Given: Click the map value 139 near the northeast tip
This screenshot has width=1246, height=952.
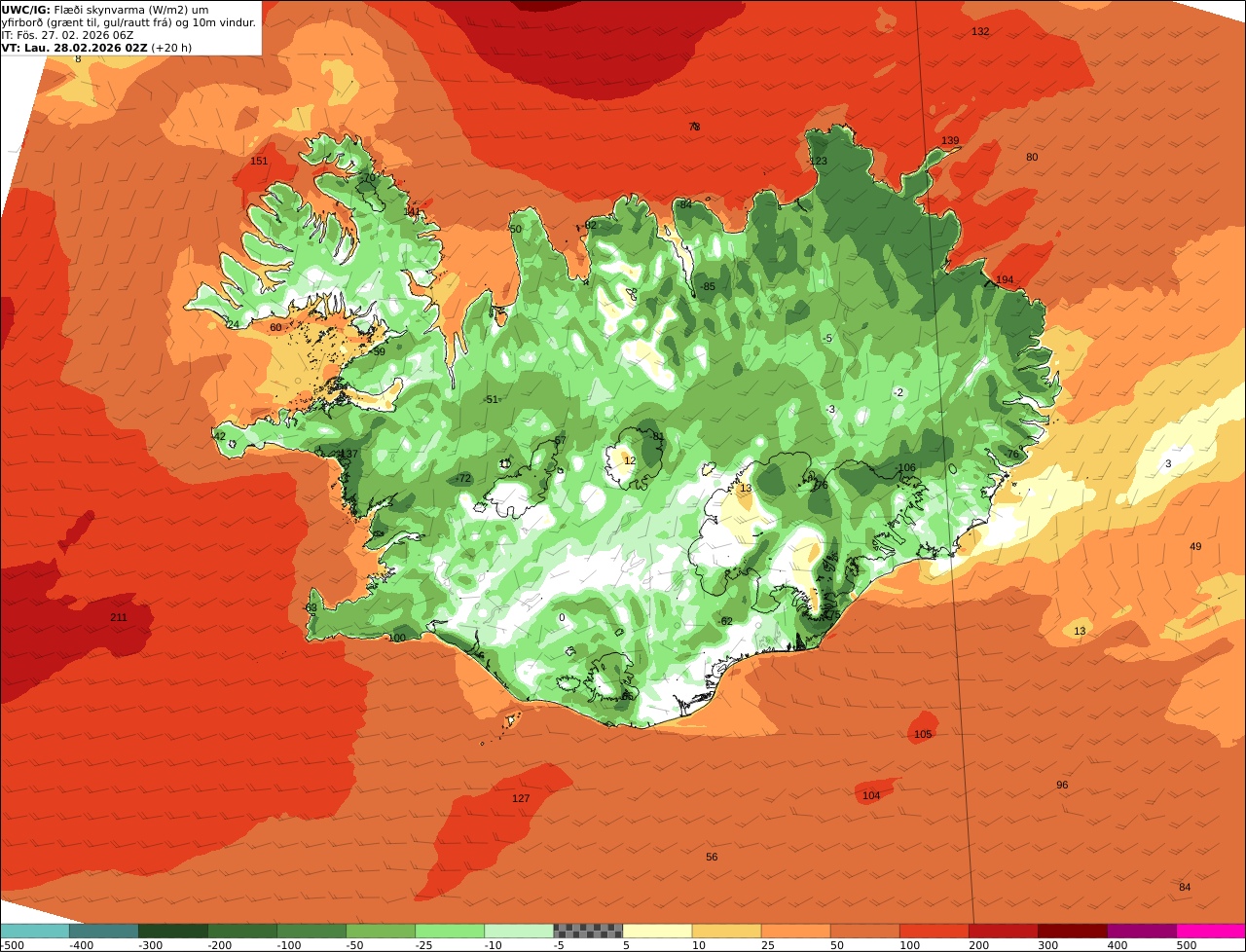Looking at the screenshot, I should click(950, 141).
